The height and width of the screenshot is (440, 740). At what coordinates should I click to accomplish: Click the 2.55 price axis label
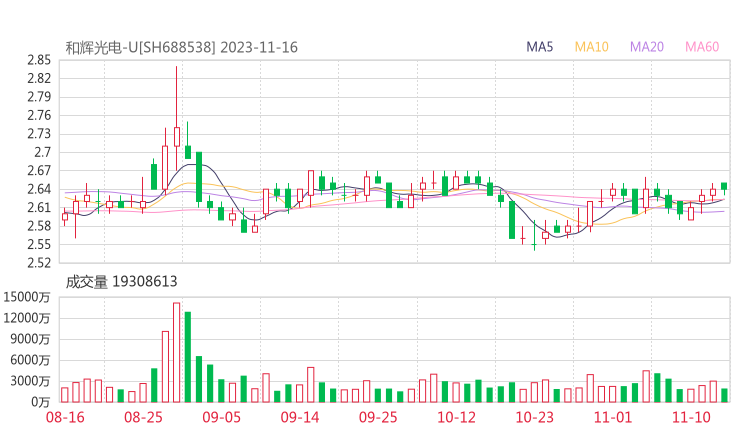[39, 244]
